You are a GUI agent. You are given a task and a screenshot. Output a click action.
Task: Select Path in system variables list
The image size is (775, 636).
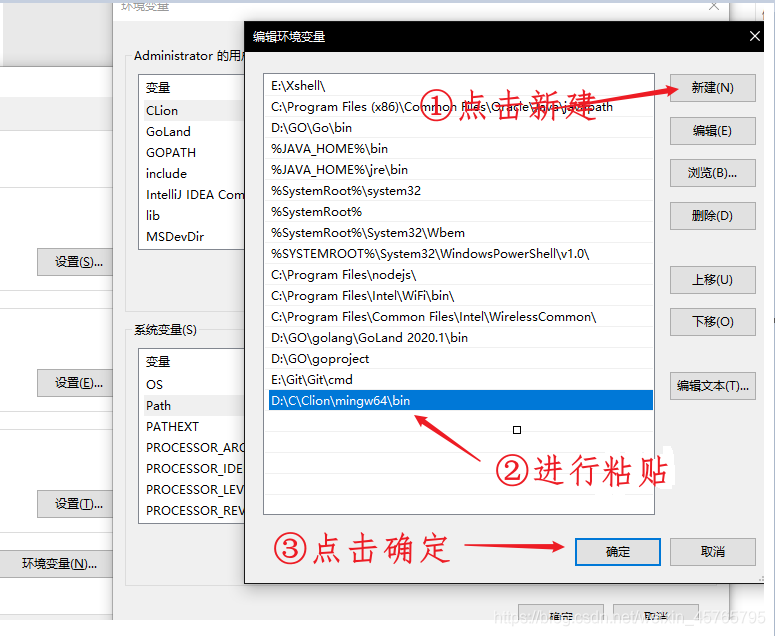click(x=192, y=406)
